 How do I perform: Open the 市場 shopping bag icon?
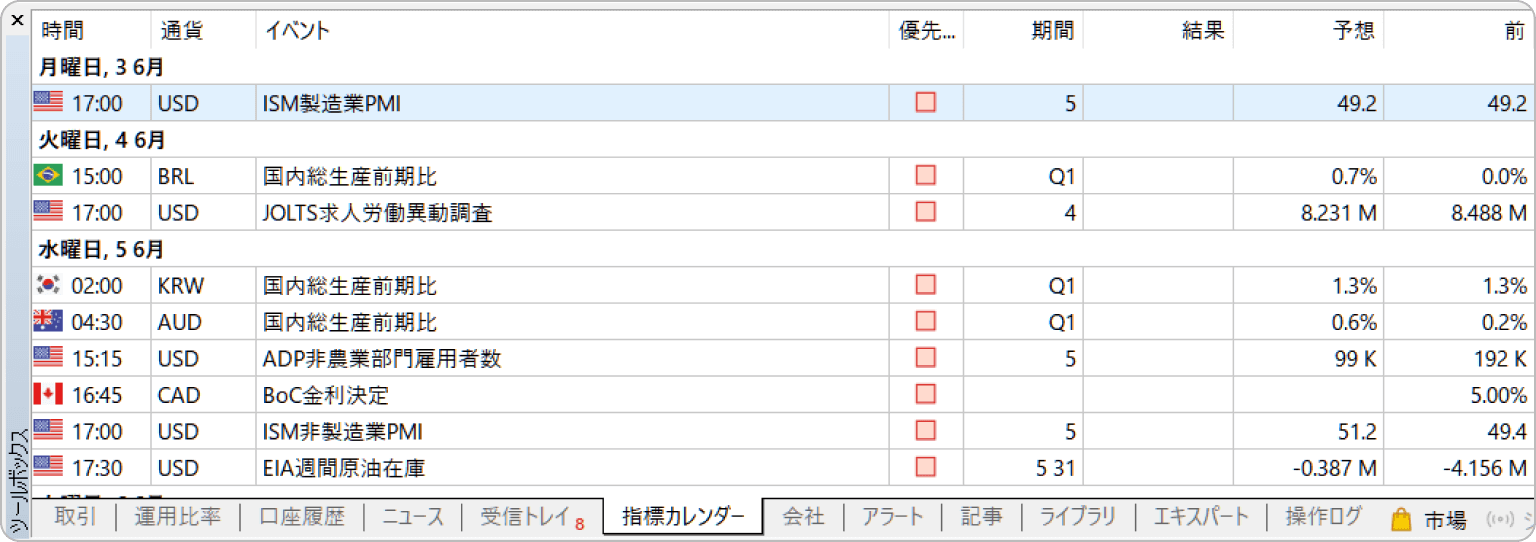click(1401, 518)
